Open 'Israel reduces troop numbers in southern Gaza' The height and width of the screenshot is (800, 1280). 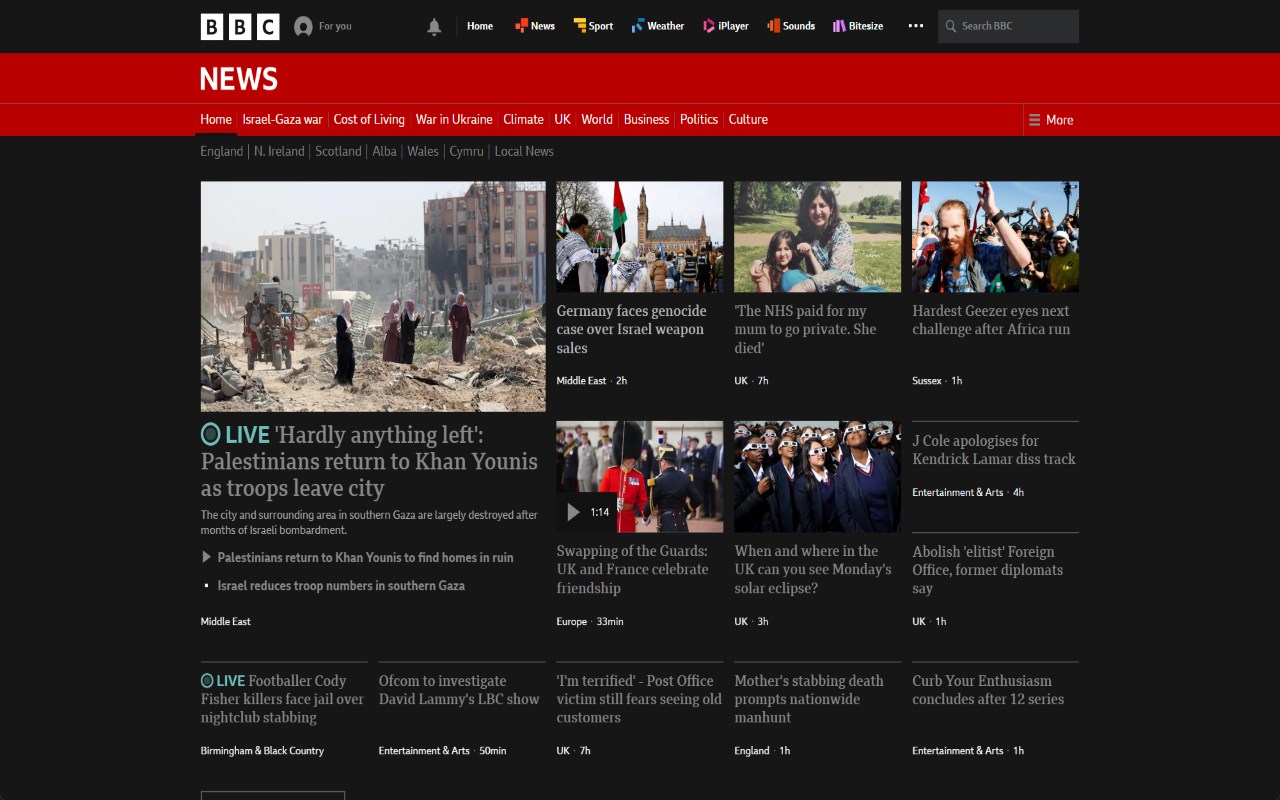click(341, 586)
